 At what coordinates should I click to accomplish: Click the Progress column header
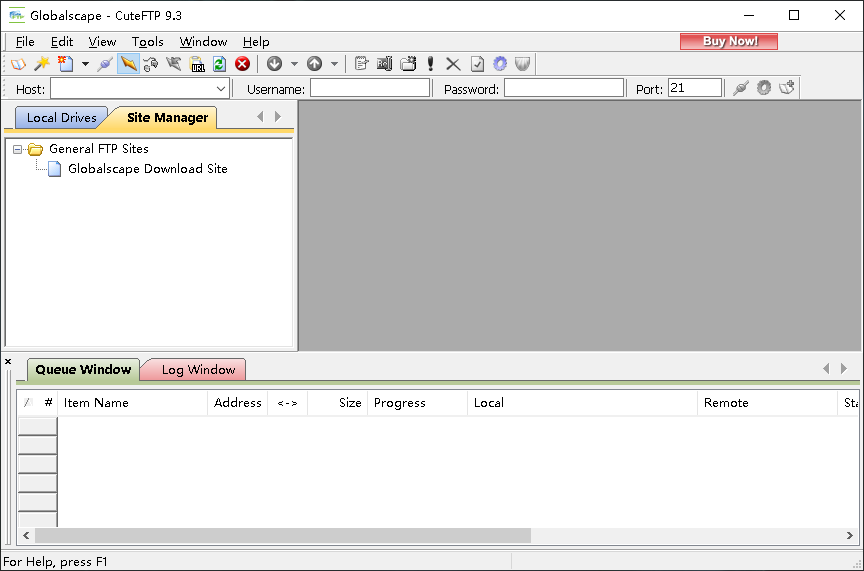click(417, 403)
